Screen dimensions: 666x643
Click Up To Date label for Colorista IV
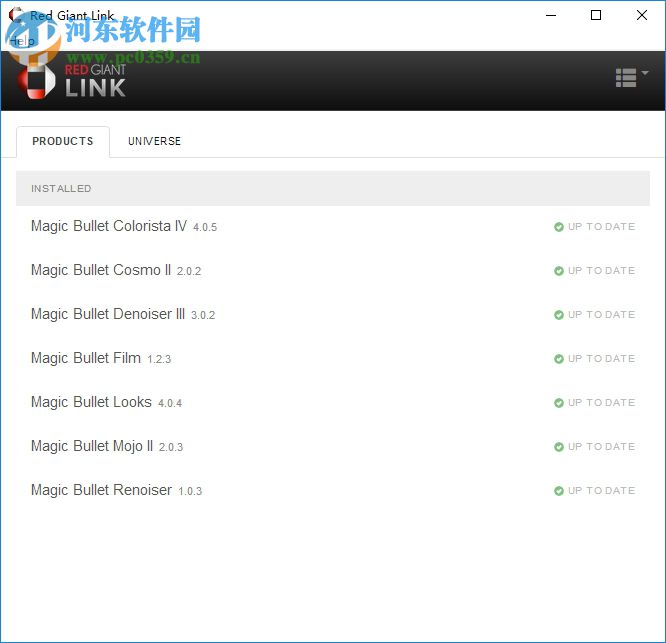[x=601, y=227]
